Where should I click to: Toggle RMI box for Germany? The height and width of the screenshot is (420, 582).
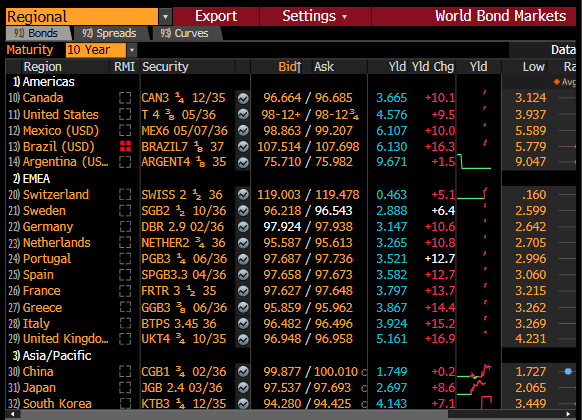pos(125,227)
